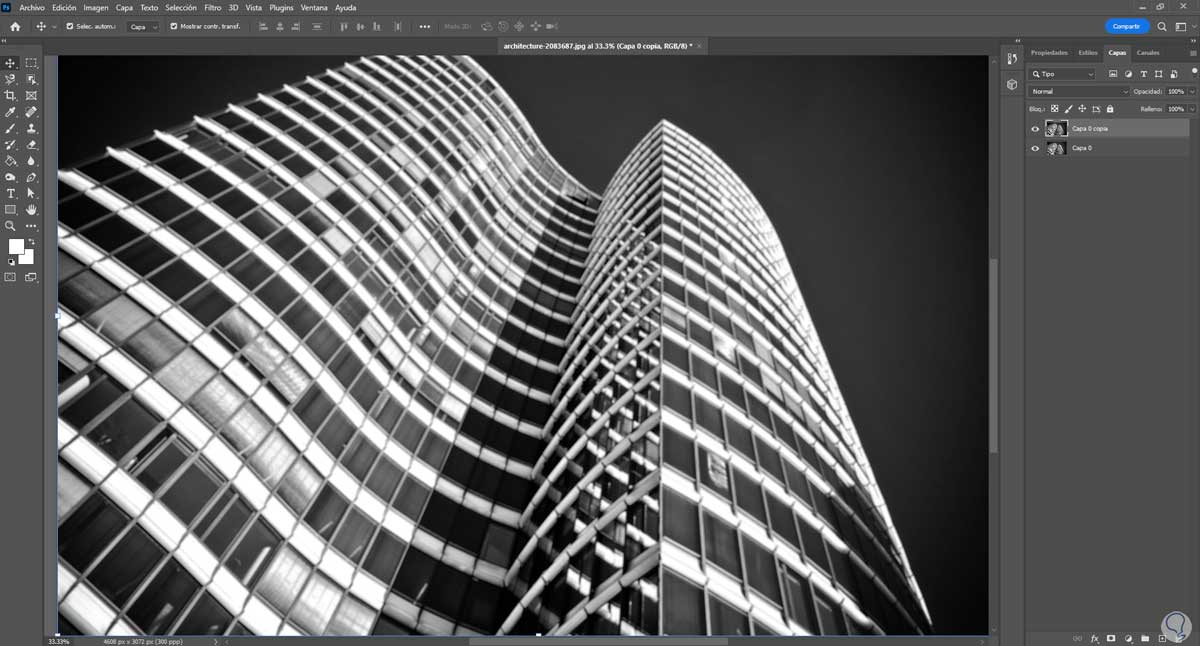Toggle Selec. autom. checkbox
This screenshot has height=646, width=1200.
pos(70,26)
